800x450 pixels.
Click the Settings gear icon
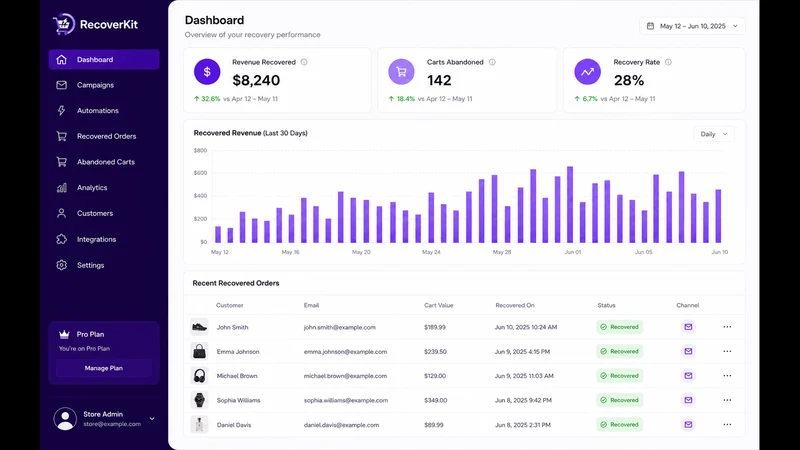(x=62, y=265)
